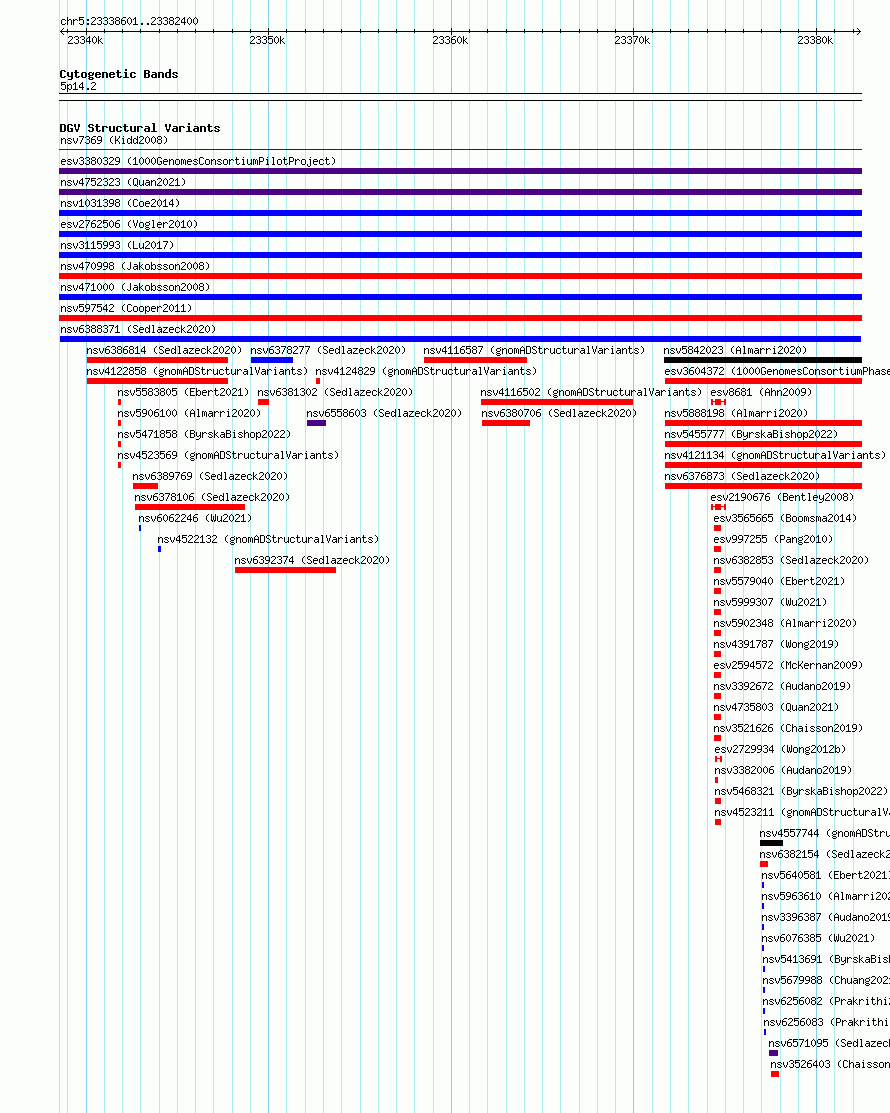The image size is (890, 1113).
Task: Click the 23360k ruler position marker
Action: point(450,40)
